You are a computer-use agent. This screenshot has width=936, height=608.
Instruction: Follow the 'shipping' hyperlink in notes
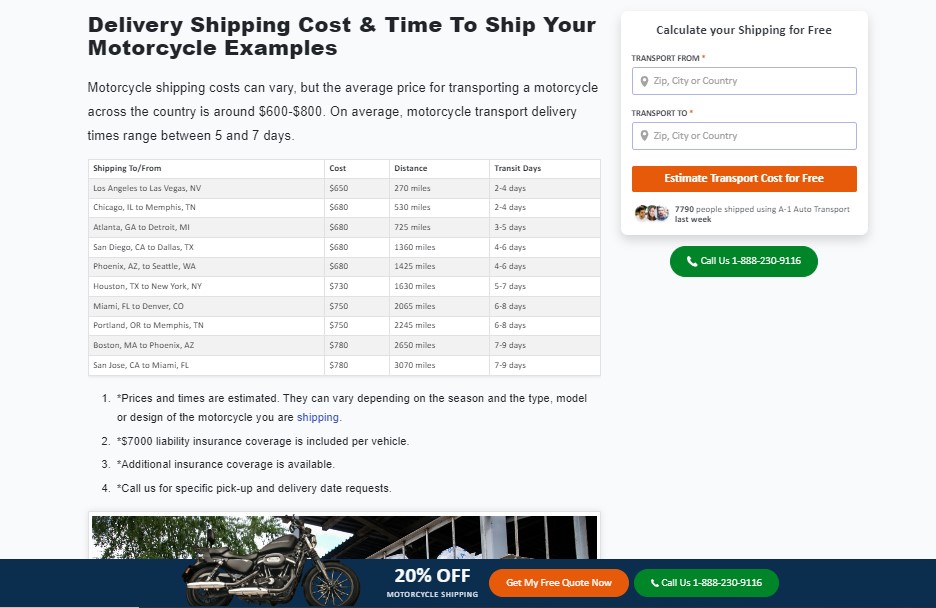point(318,418)
